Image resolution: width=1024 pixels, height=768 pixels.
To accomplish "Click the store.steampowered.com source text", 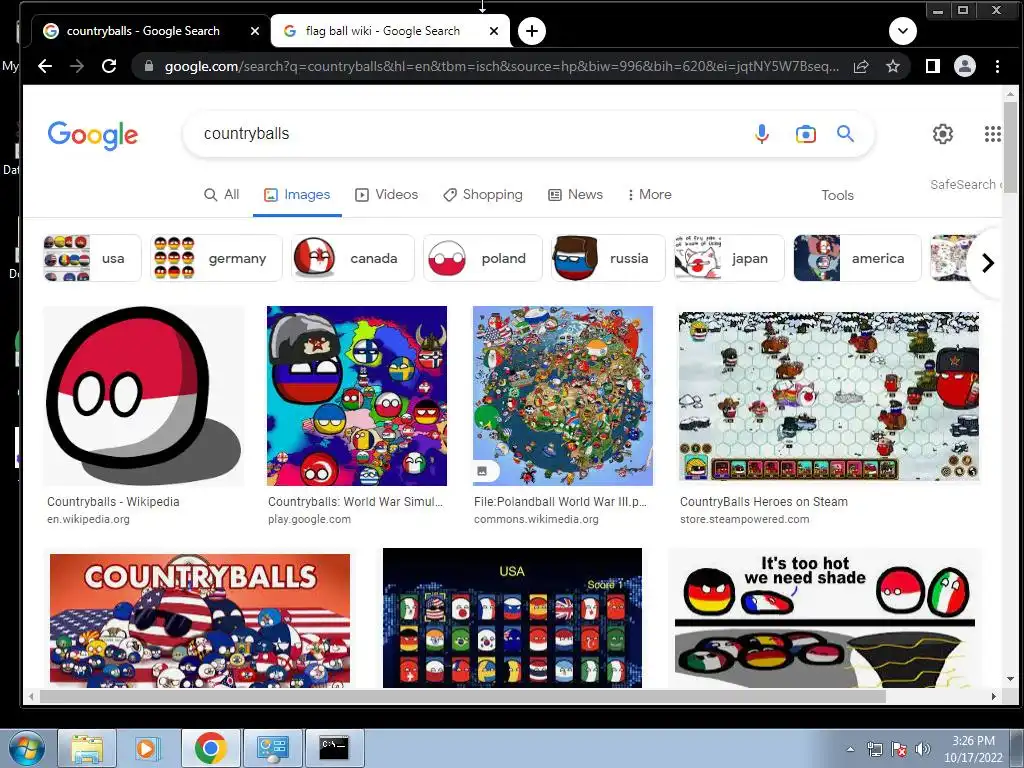I will [744, 519].
